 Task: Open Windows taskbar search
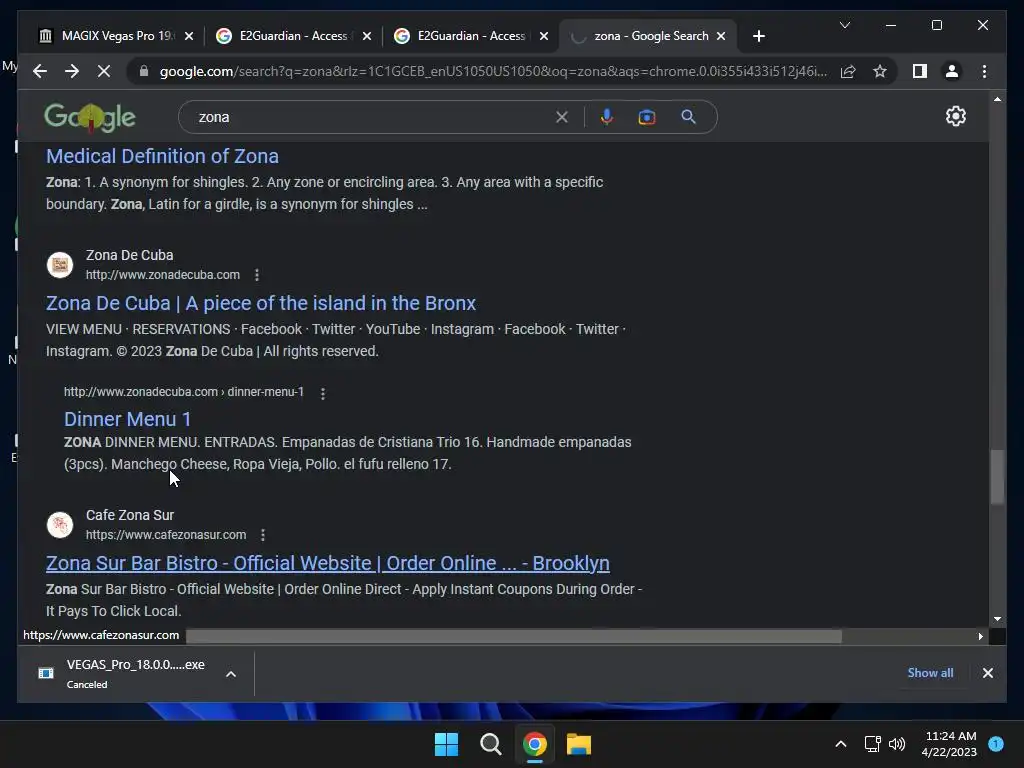click(x=490, y=744)
